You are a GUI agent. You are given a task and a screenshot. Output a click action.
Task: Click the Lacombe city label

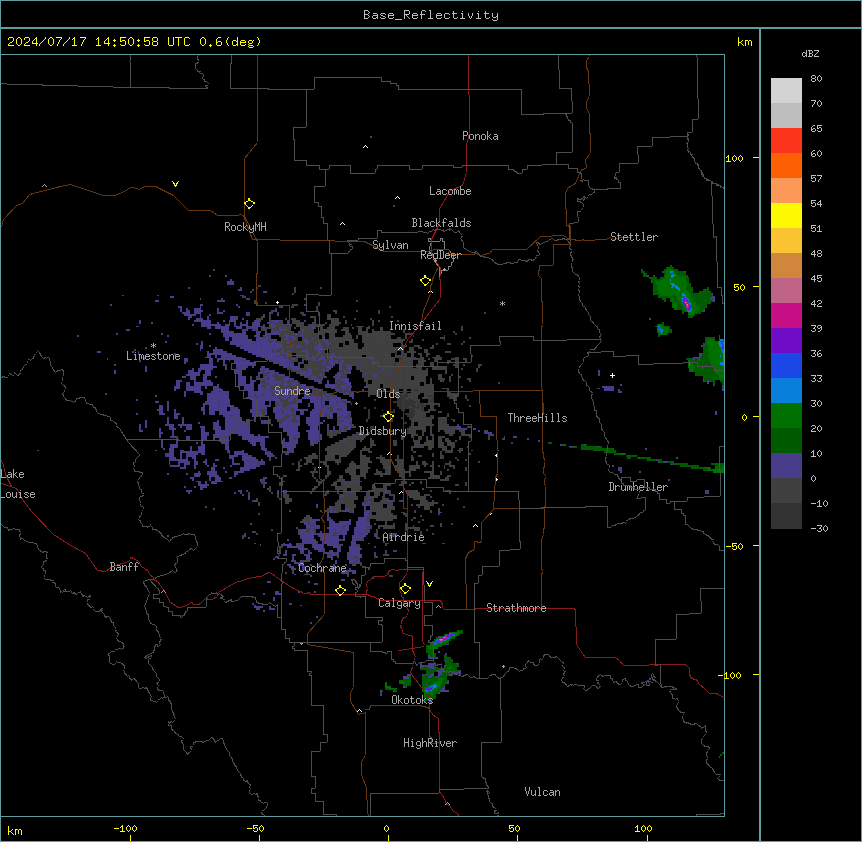click(x=450, y=191)
